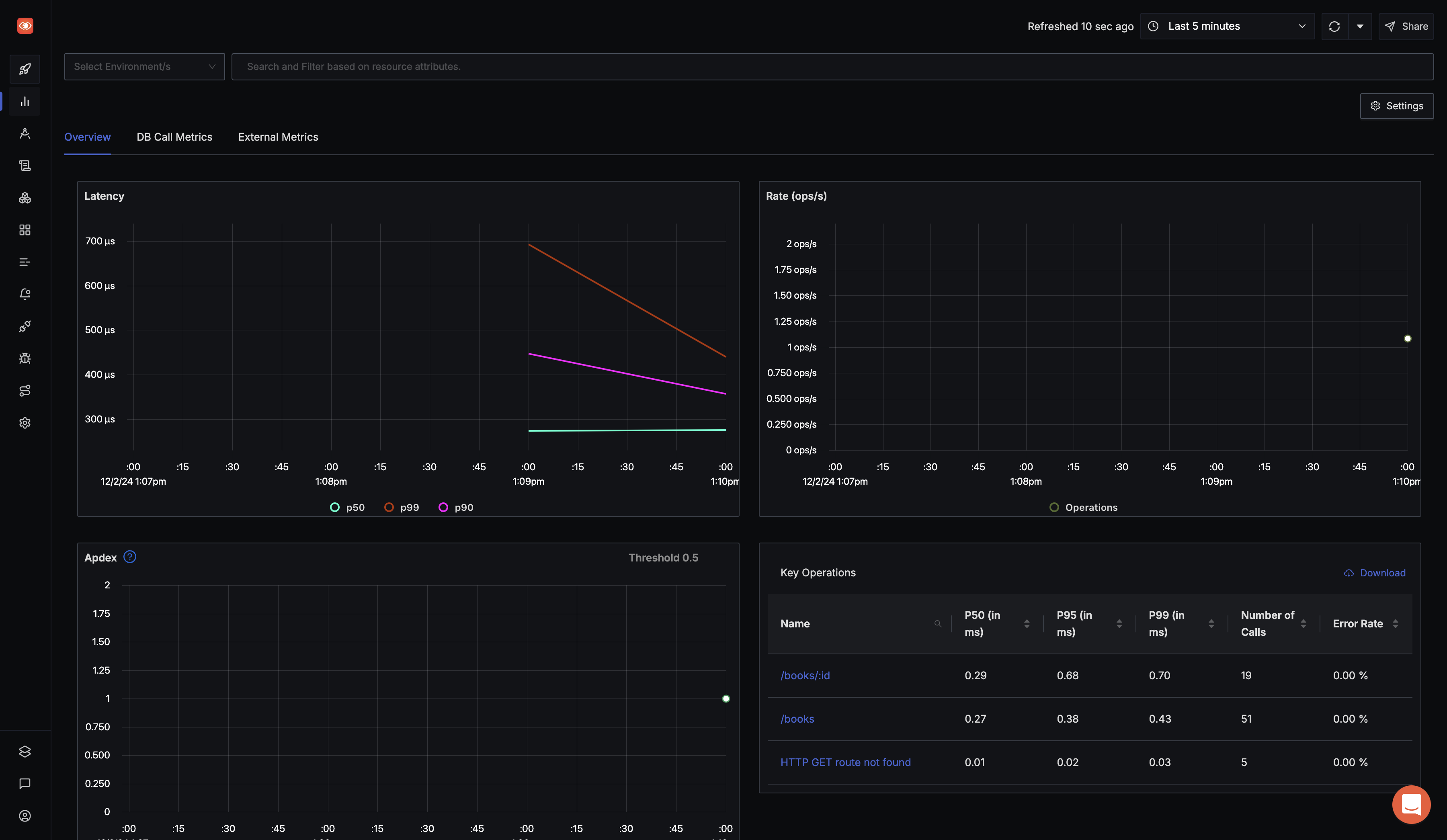Image resolution: width=1447 pixels, height=840 pixels.
Task: Toggle the Operations series in Rate legend
Action: click(x=1084, y=508)
